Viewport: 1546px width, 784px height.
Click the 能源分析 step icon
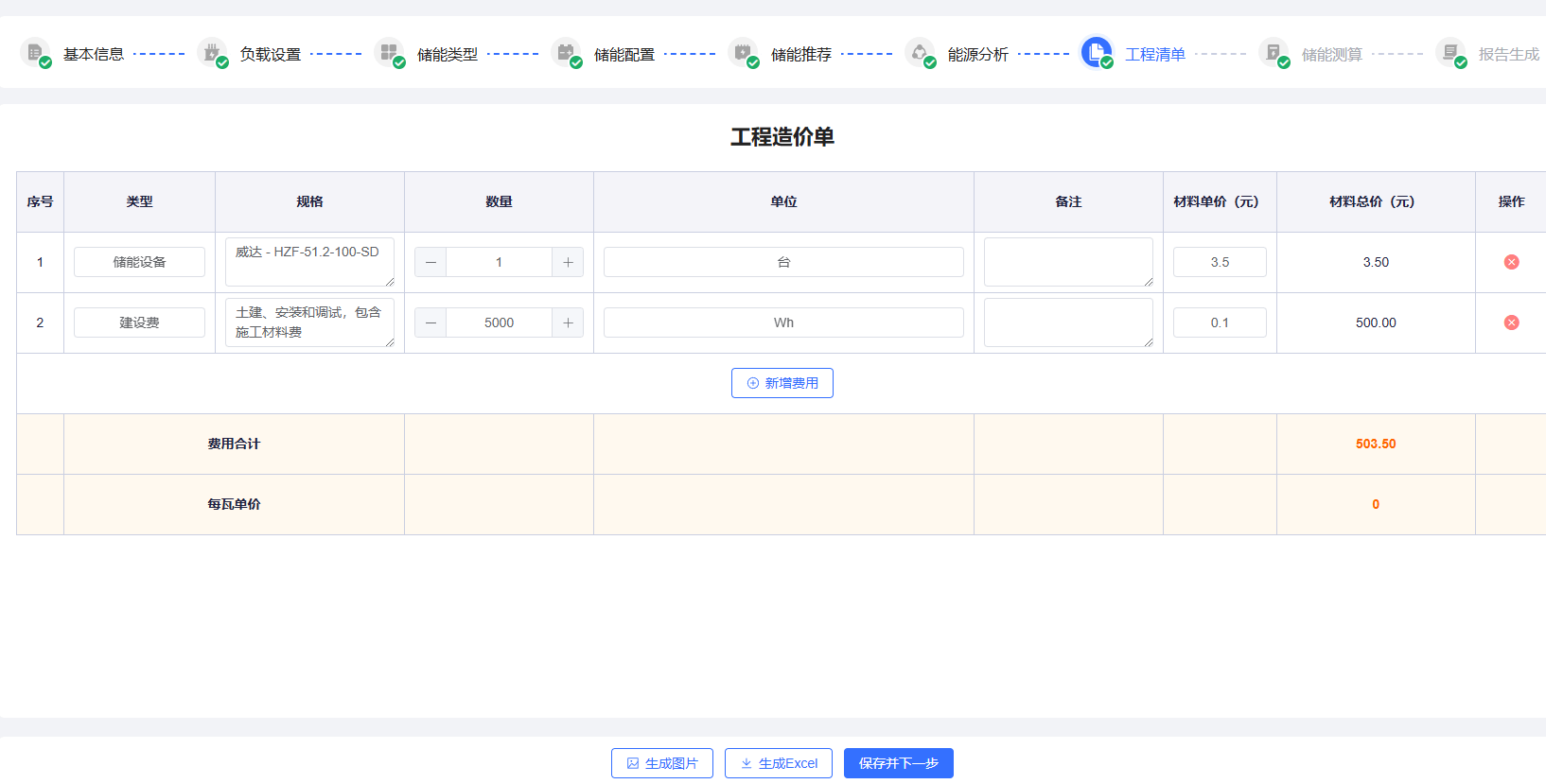point(920,53)
